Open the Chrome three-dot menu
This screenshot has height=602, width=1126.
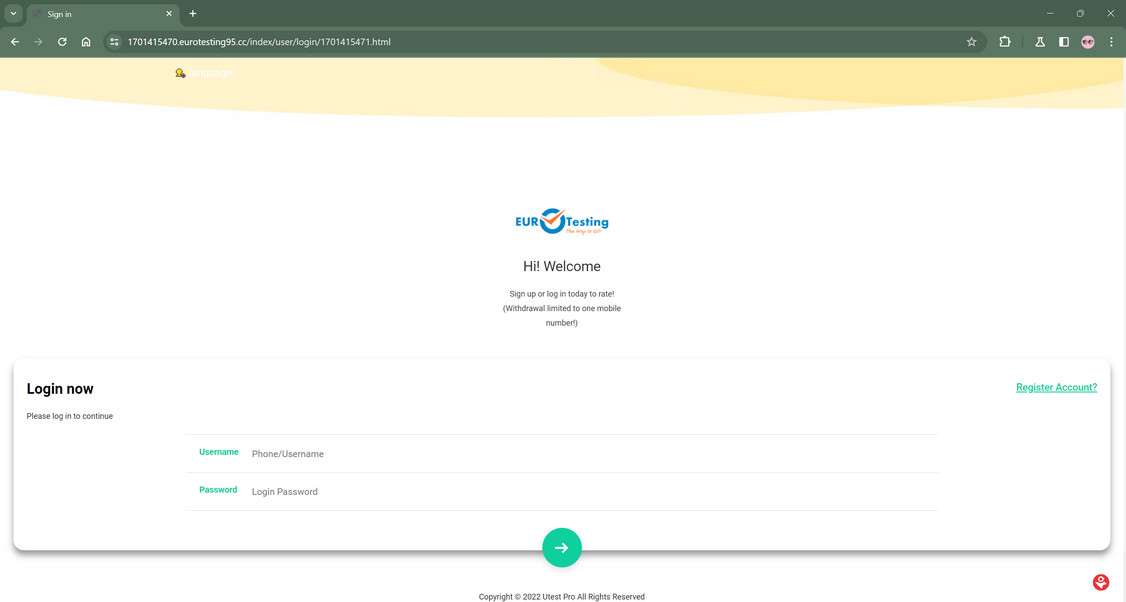click(x=1111, y=42)
